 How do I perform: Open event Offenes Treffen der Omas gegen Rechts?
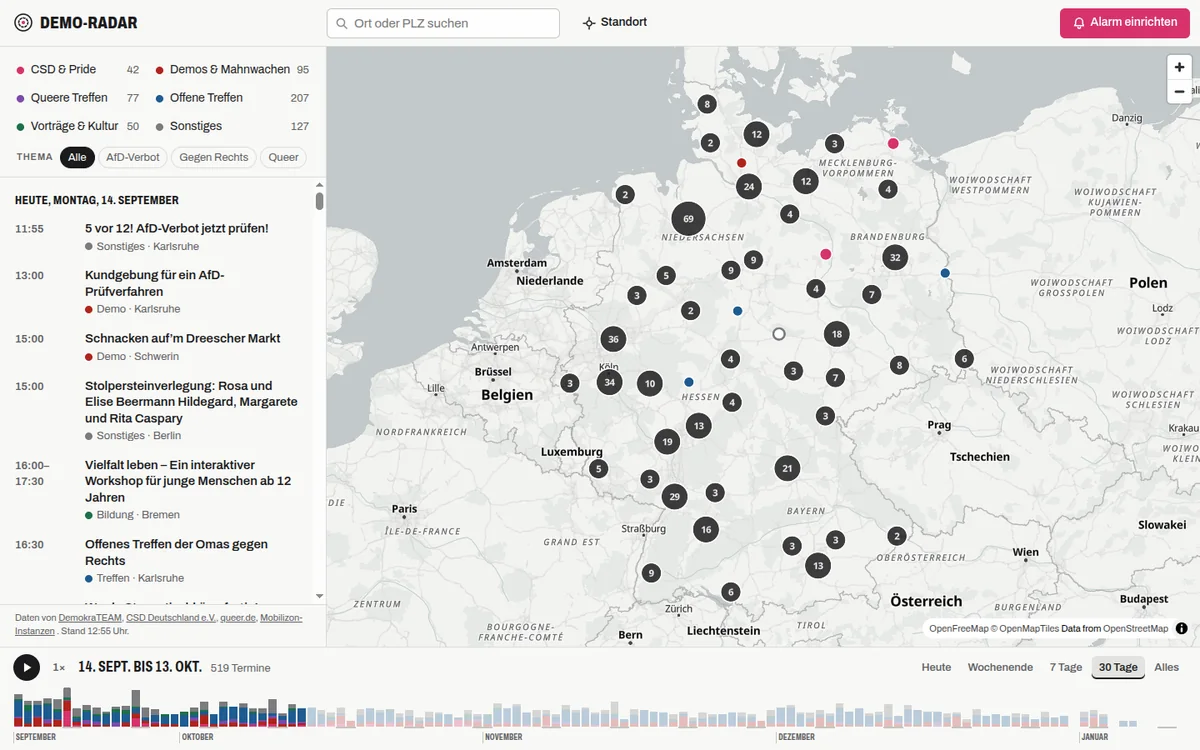(163, 560)
